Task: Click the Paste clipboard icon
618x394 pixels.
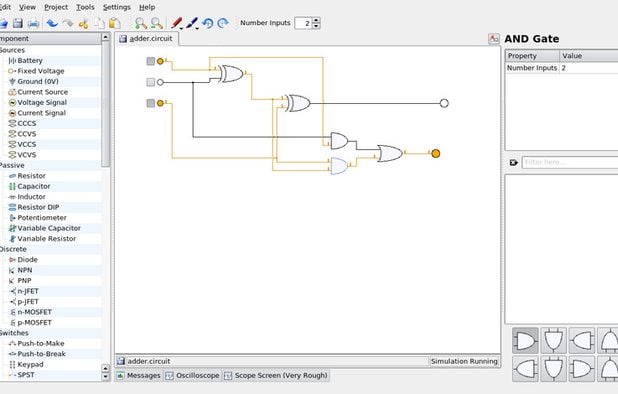Action: point(115,23)
